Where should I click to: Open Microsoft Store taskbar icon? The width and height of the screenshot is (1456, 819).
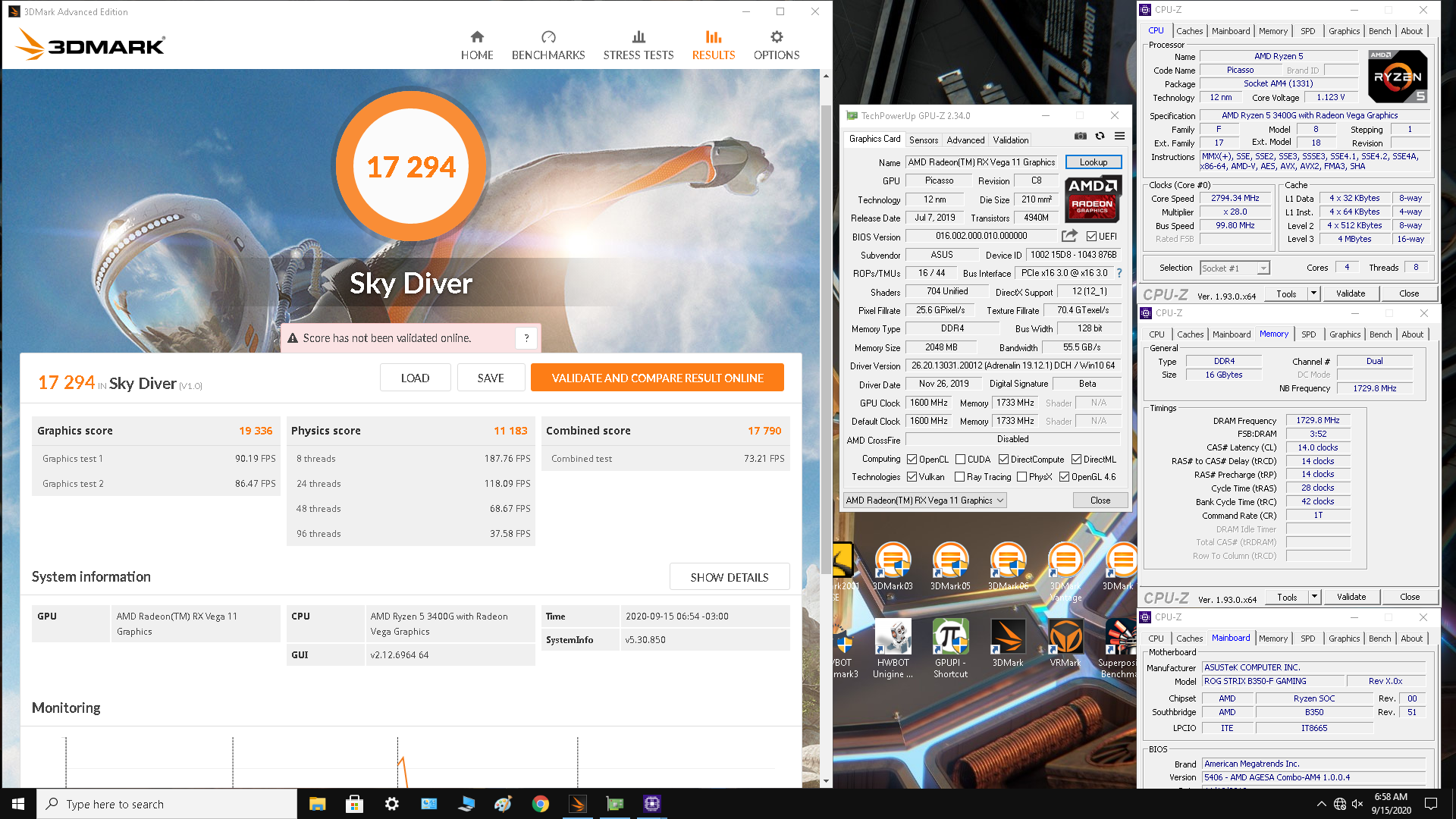coord(354,804)
